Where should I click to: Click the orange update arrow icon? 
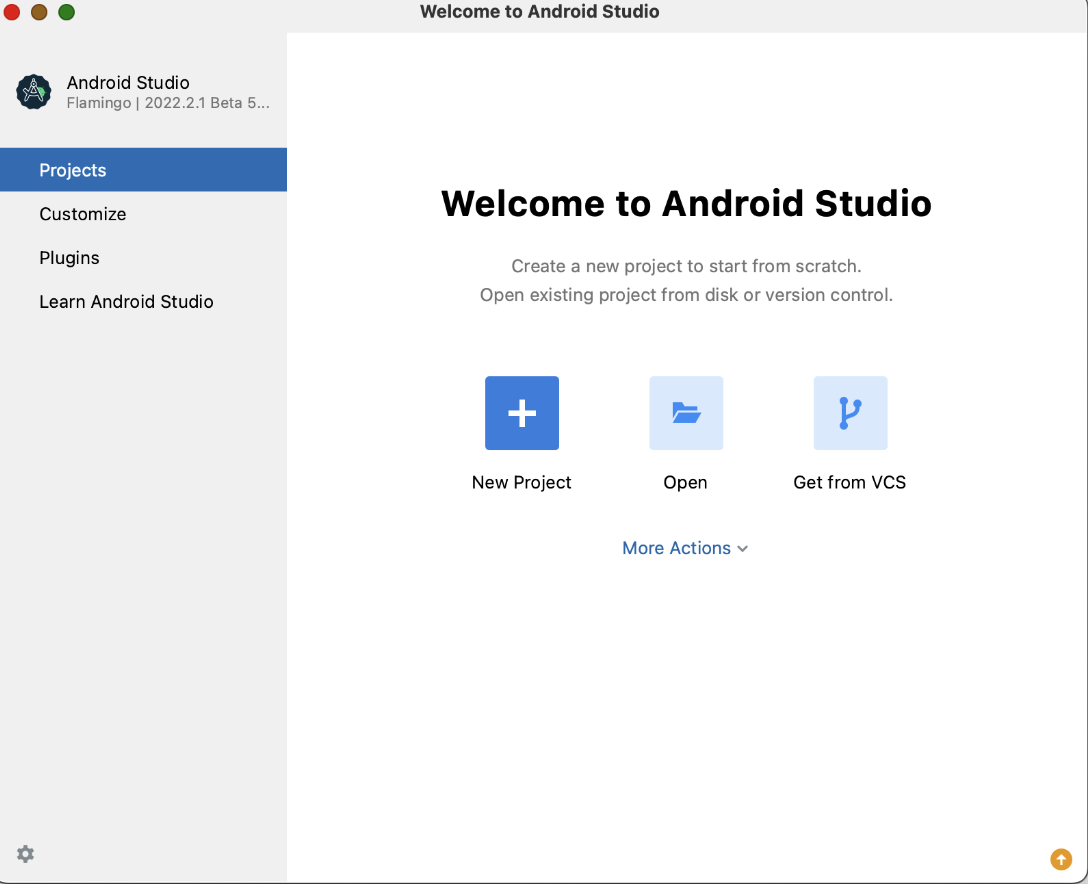point(1060,859)
